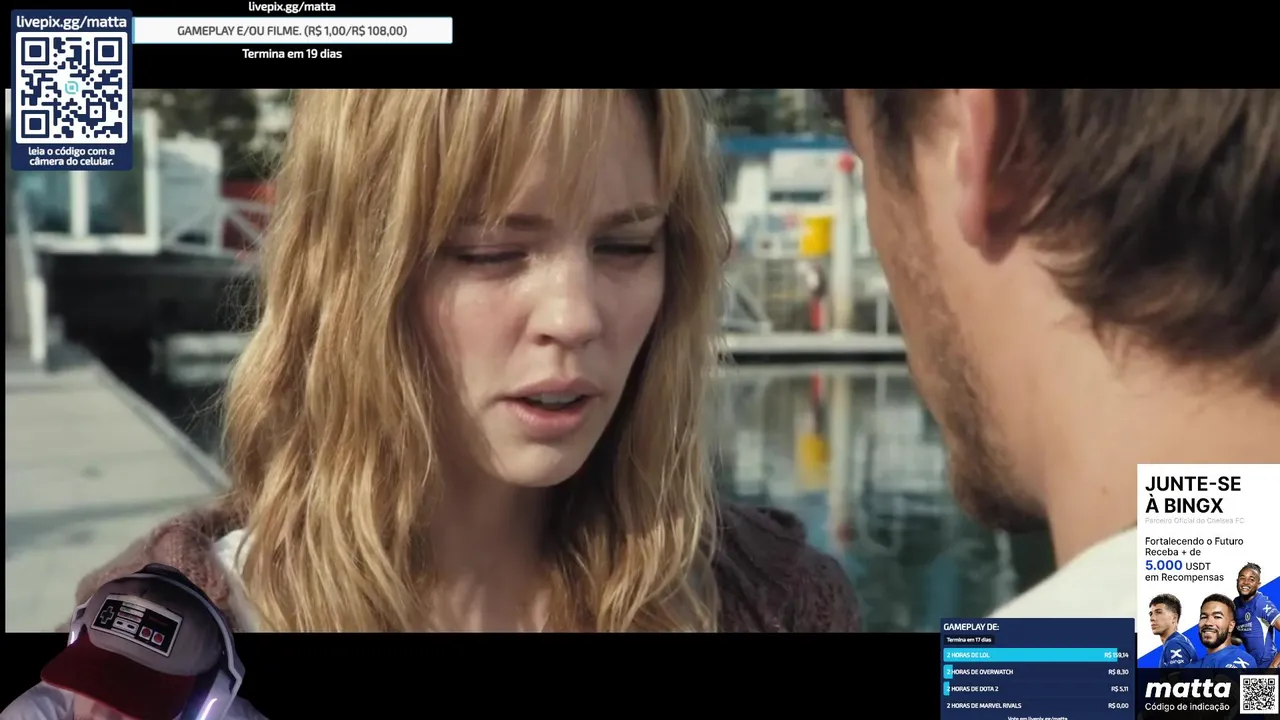Screen dimensions: 1280x720
Task: Click livepix.gg/matta text above goal bar
Action: [x=292, y=7]
